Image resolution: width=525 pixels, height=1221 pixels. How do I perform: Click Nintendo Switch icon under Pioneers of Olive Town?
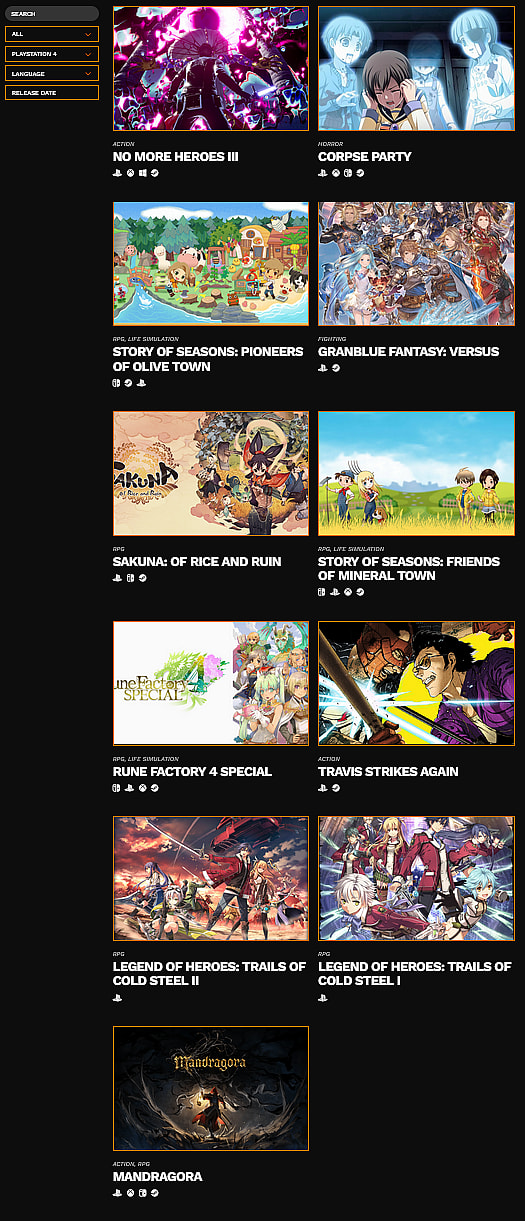point(117,382)
